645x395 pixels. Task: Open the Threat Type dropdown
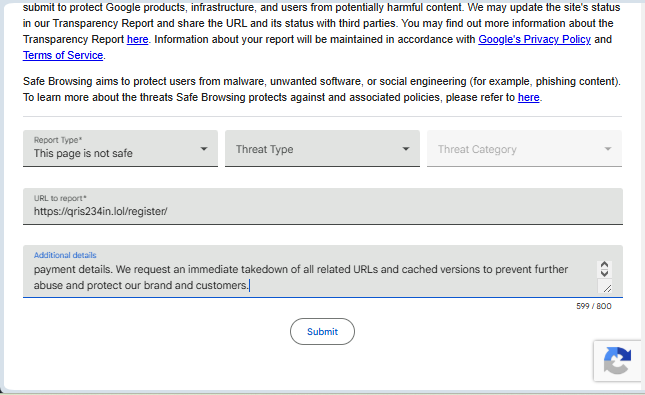pos(322,149)
